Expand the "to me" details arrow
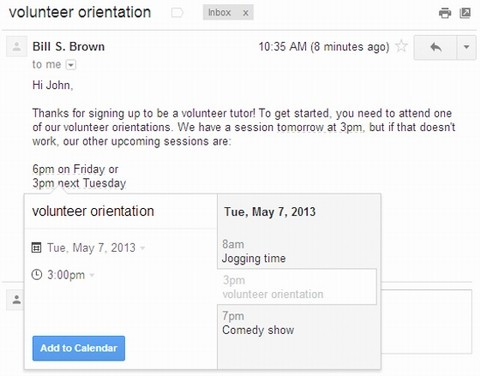Screen dimensions: 480x376 tap(71, 65)
